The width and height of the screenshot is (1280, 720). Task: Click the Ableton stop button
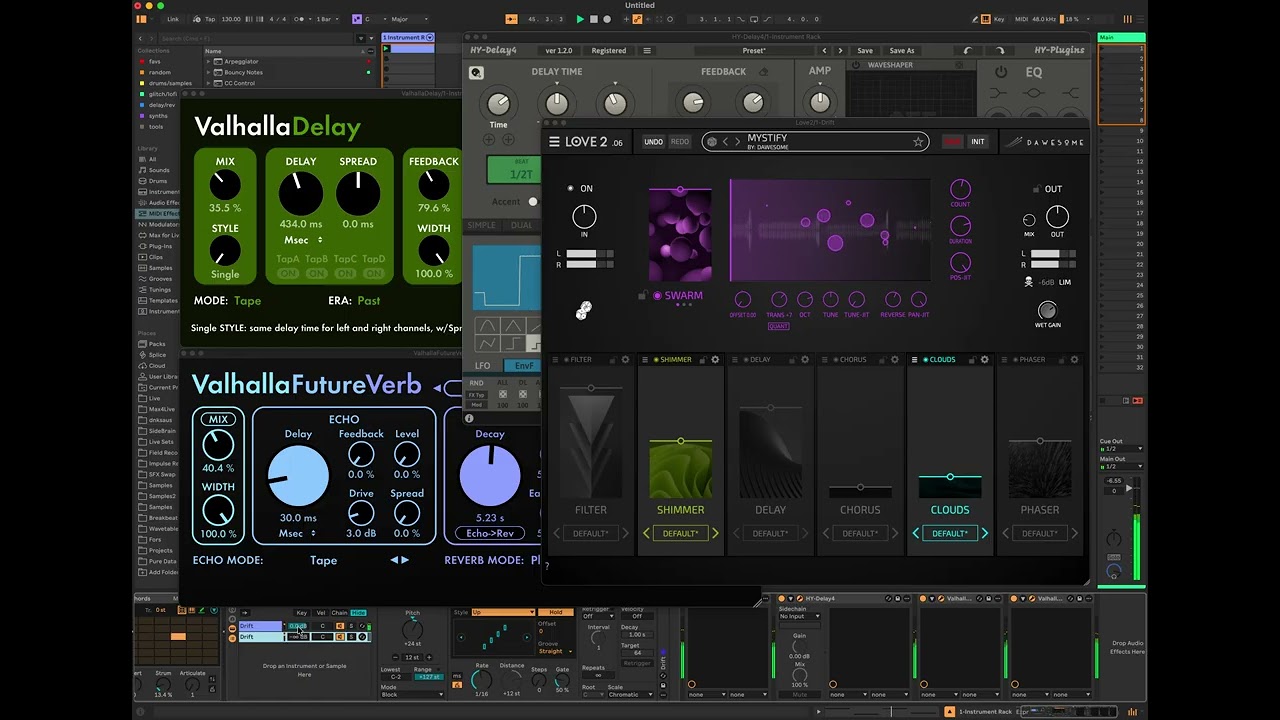click(x=593, y=19)
